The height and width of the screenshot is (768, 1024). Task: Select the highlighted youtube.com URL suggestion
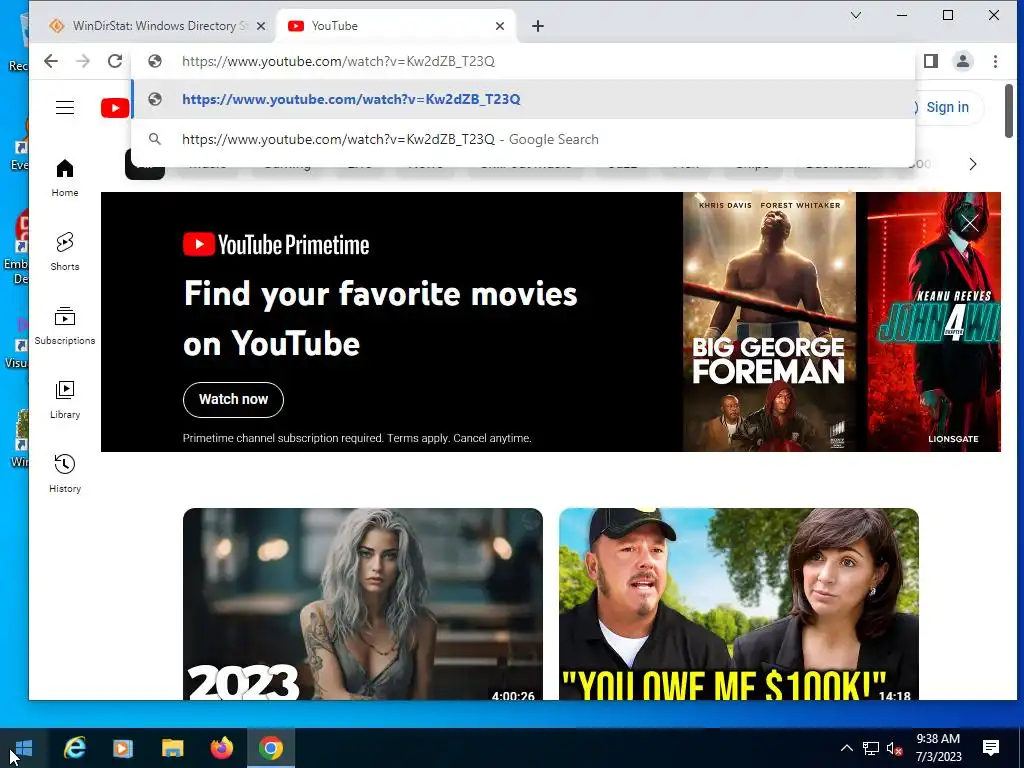coord(522,99)
